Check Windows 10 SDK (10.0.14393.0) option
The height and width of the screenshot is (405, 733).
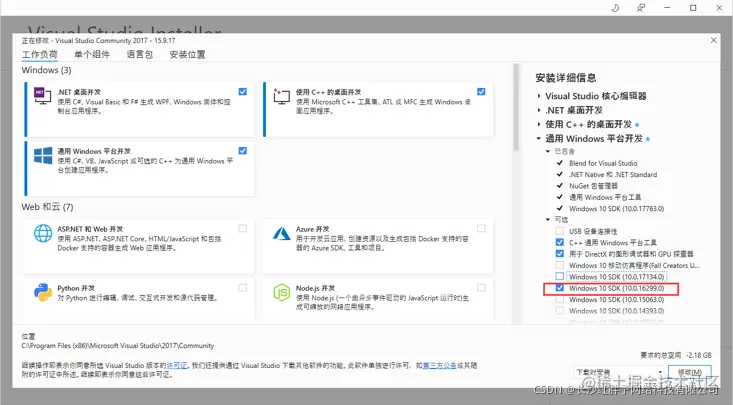point(560,311)
